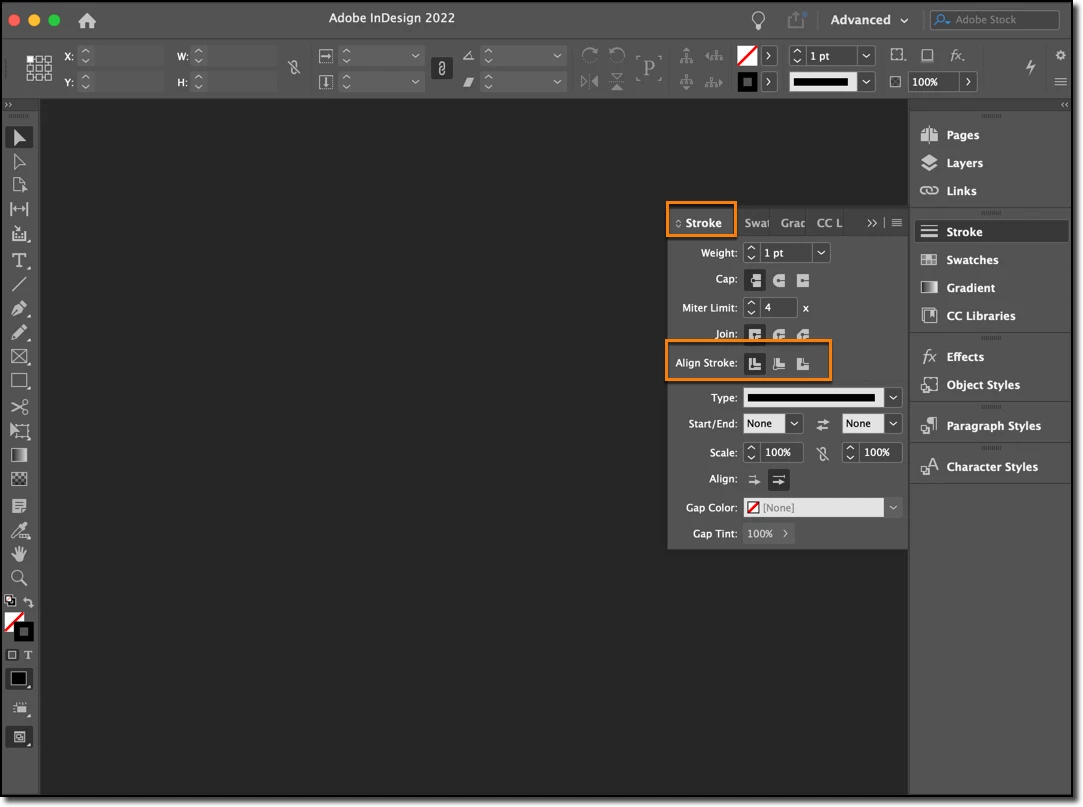
Task: Click the Gap Color None swatch
Action: [754, 508]
